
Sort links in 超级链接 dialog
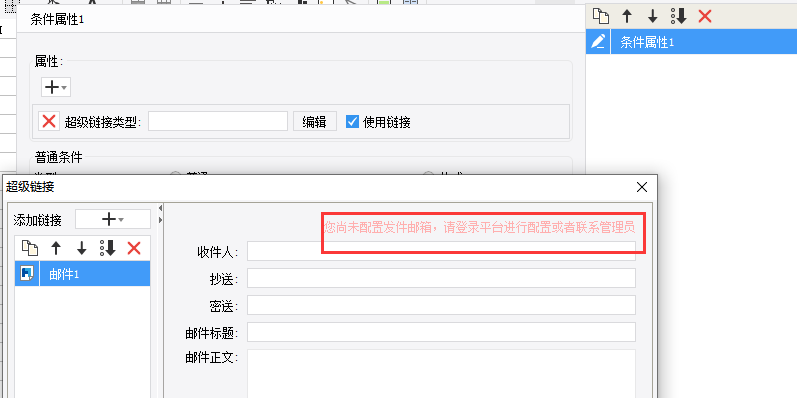click(108, 248)
